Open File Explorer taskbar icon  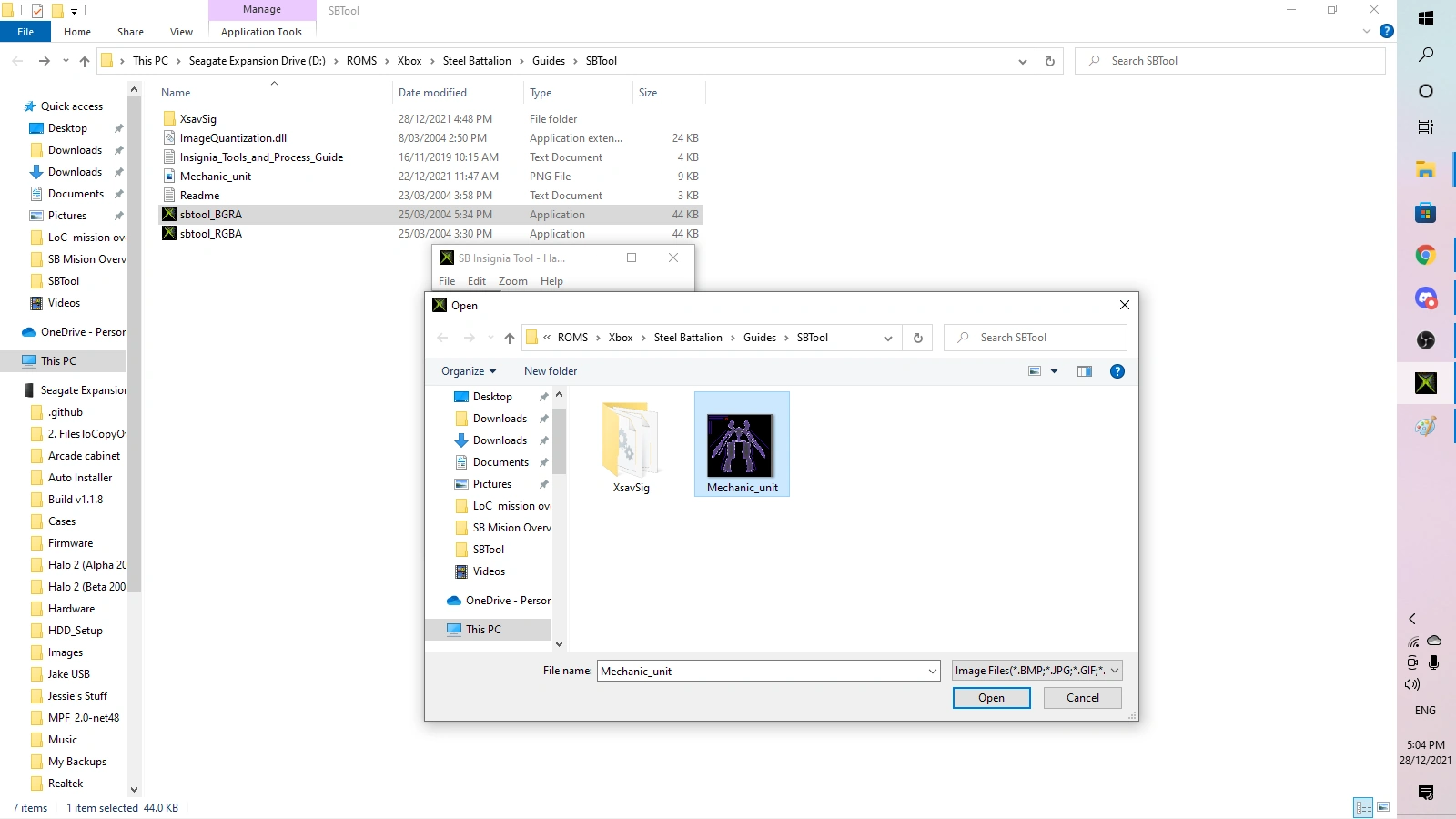pyautogui.click(x=1426, y=169)
